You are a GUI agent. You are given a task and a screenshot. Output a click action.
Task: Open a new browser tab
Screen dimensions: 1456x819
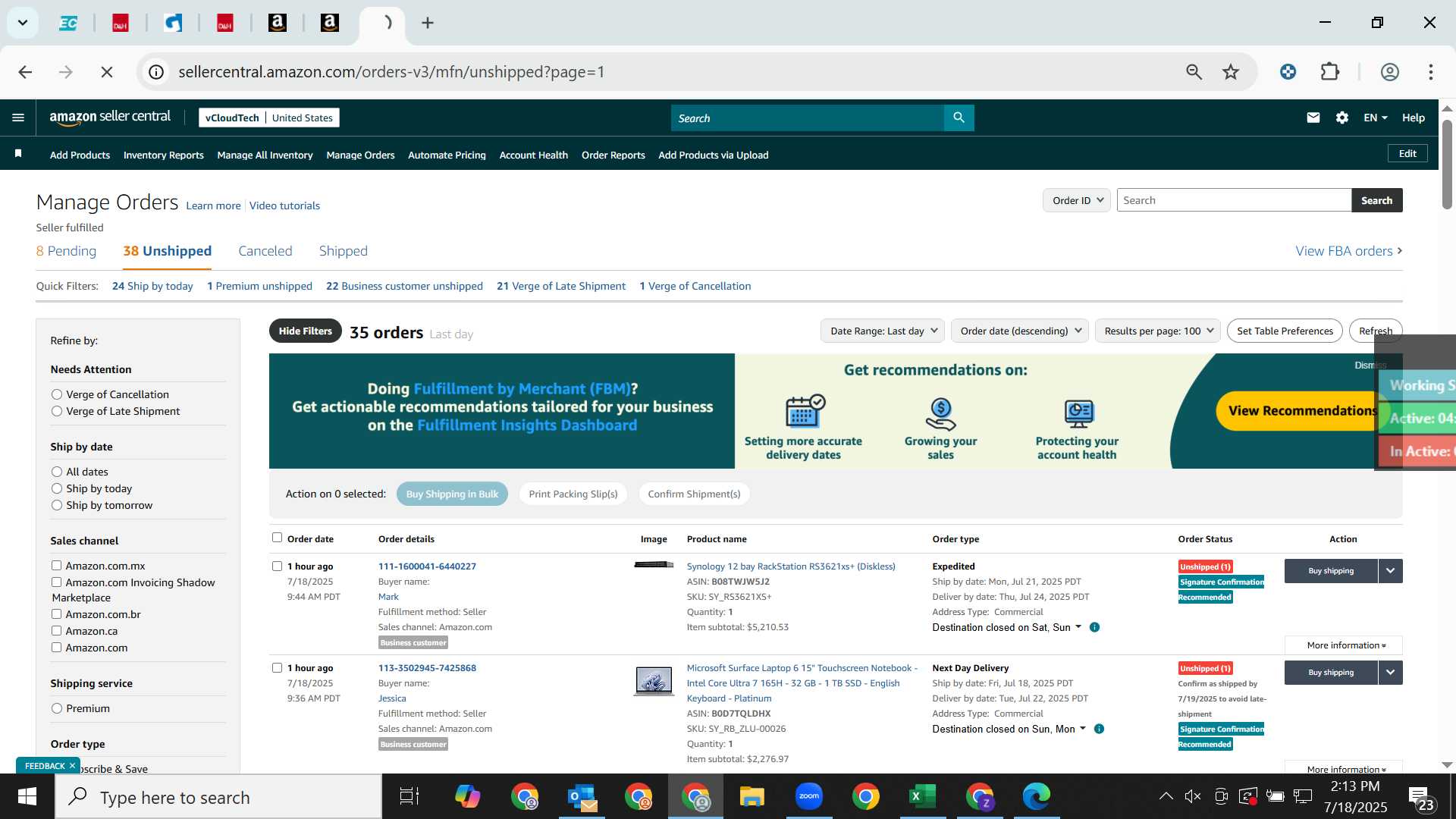[428, 23]
